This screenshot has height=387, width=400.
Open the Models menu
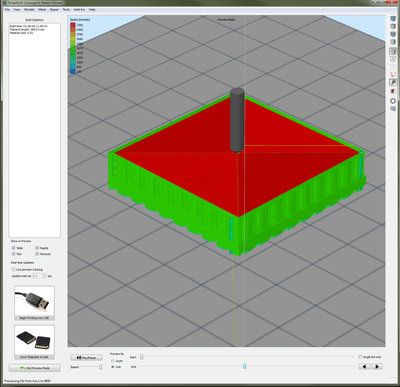pos(29,10)
